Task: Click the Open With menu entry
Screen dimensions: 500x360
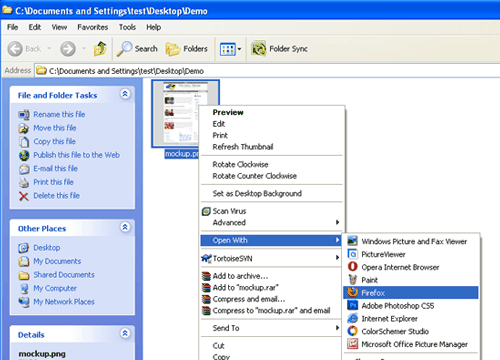Action: point(272,240)
